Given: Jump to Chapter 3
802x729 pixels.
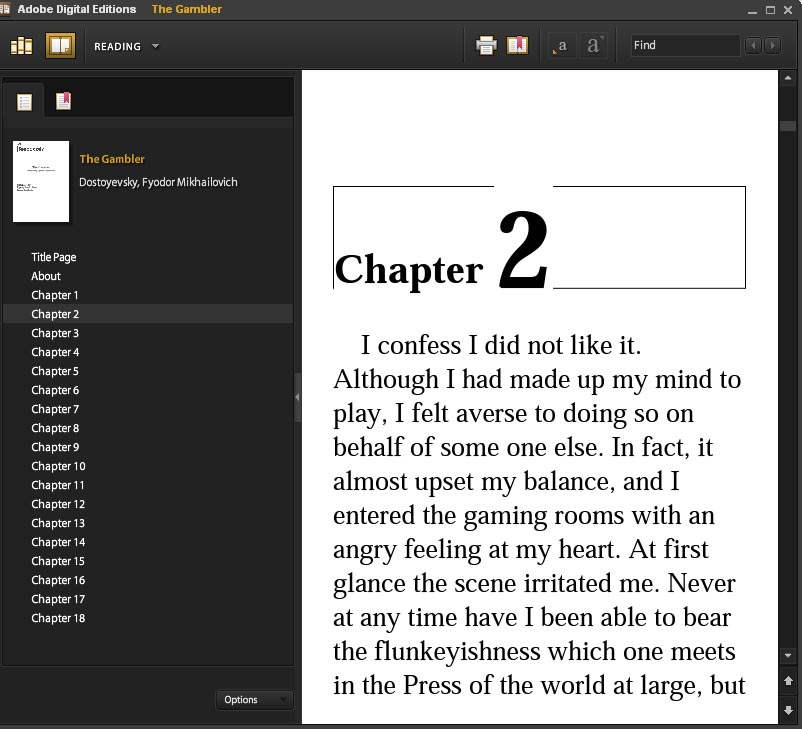Looking at the screenshot, I should [55, 333].
